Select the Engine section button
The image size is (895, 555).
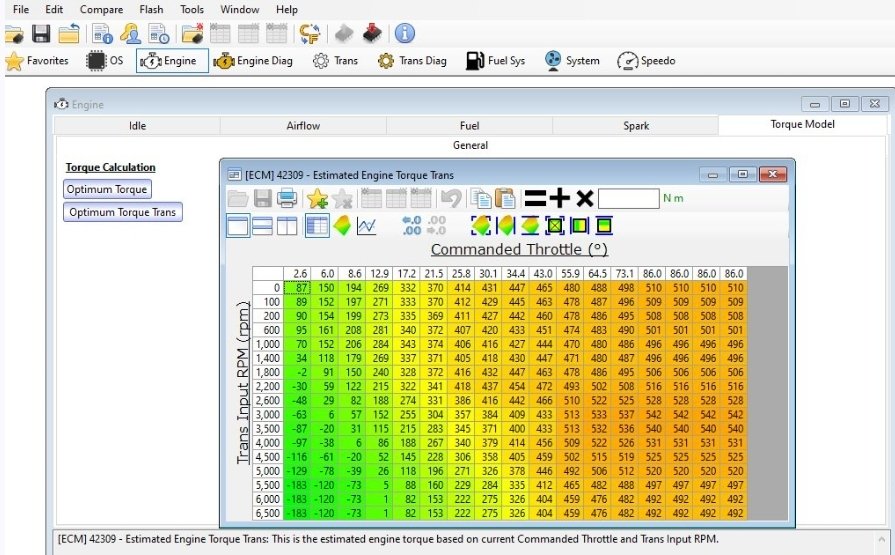point(172,61)
